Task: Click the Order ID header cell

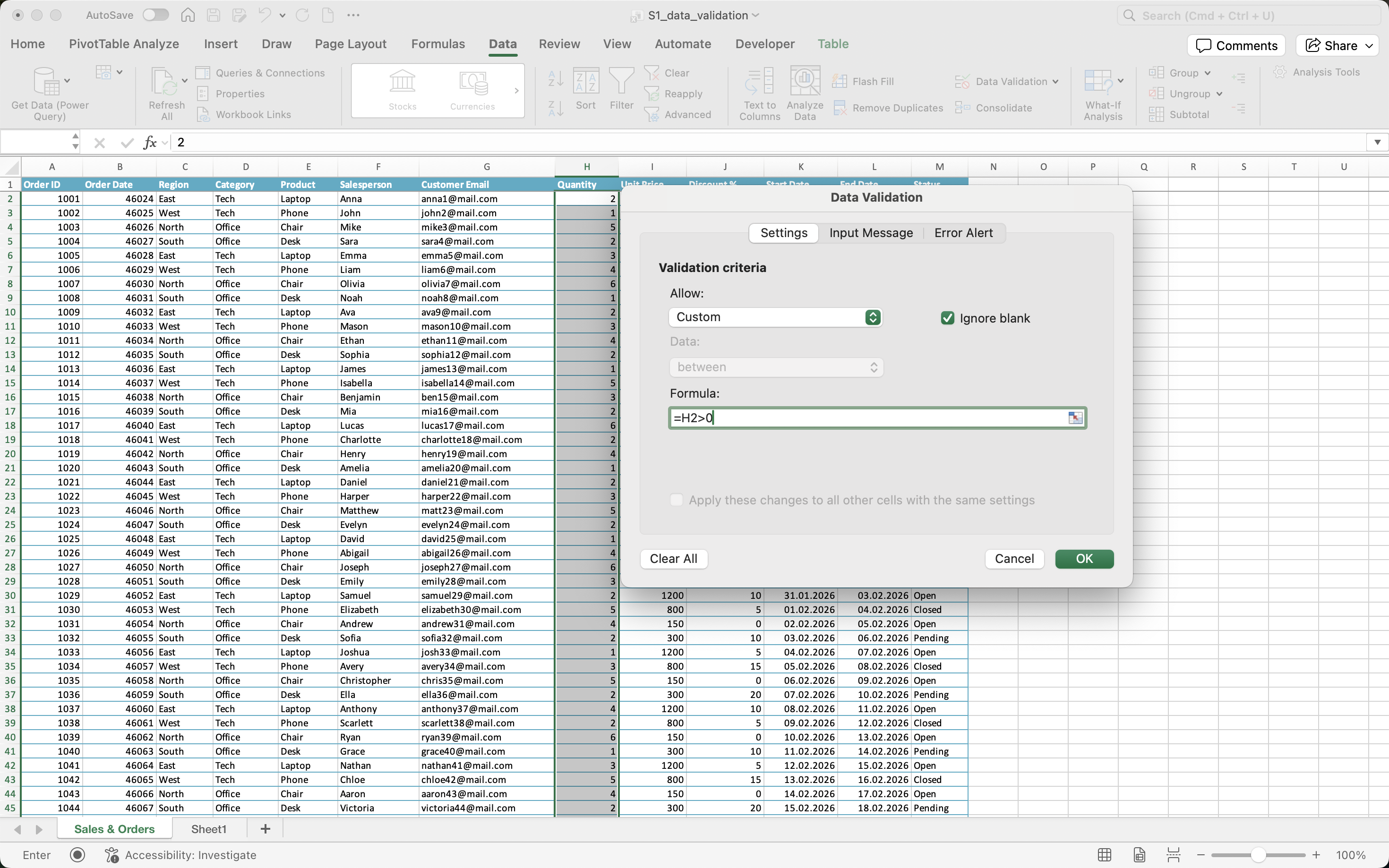Action: coord(51,184)
